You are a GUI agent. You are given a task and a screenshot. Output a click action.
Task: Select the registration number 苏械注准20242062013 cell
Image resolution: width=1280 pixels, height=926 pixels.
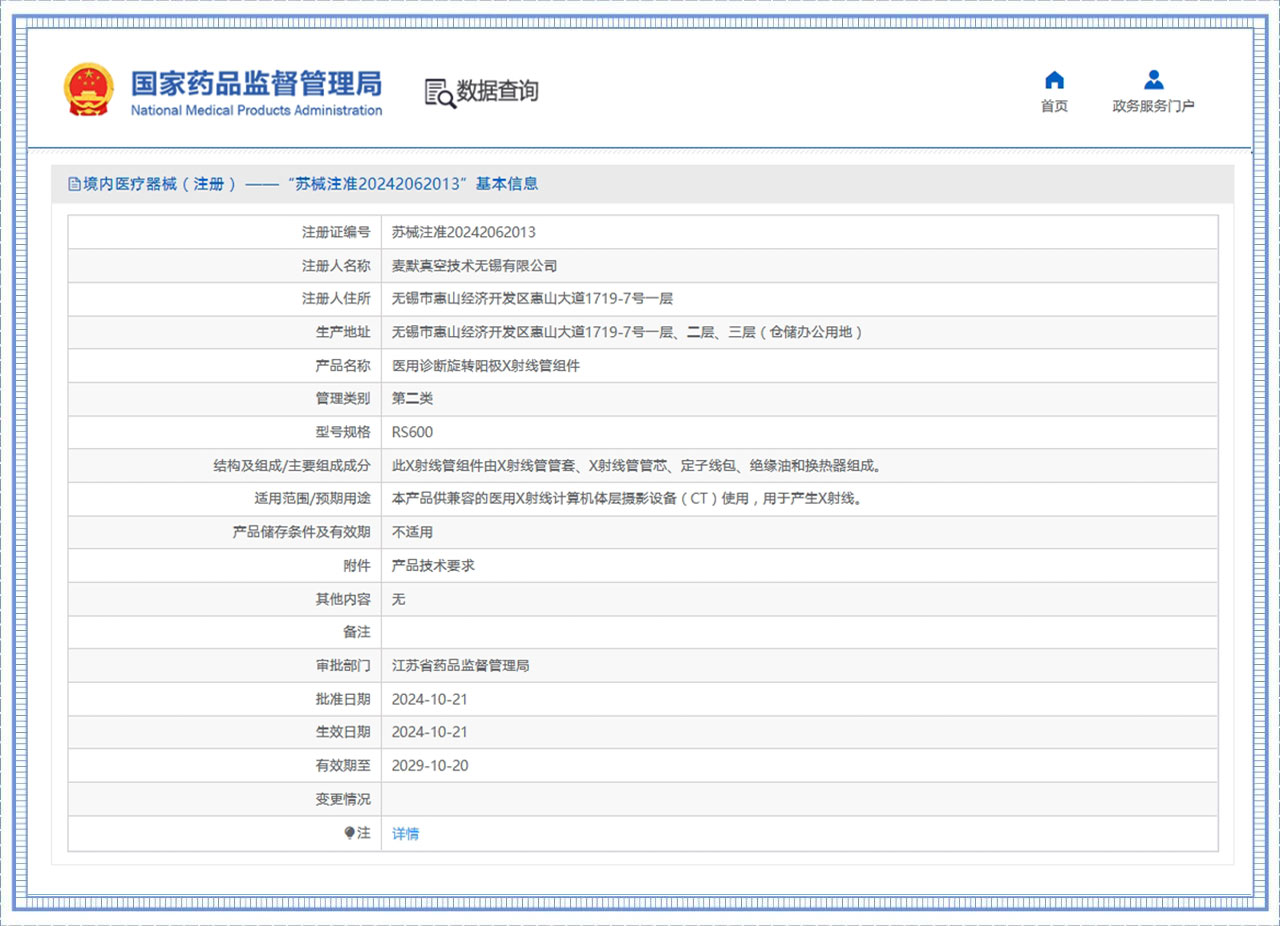click(464, 232)
